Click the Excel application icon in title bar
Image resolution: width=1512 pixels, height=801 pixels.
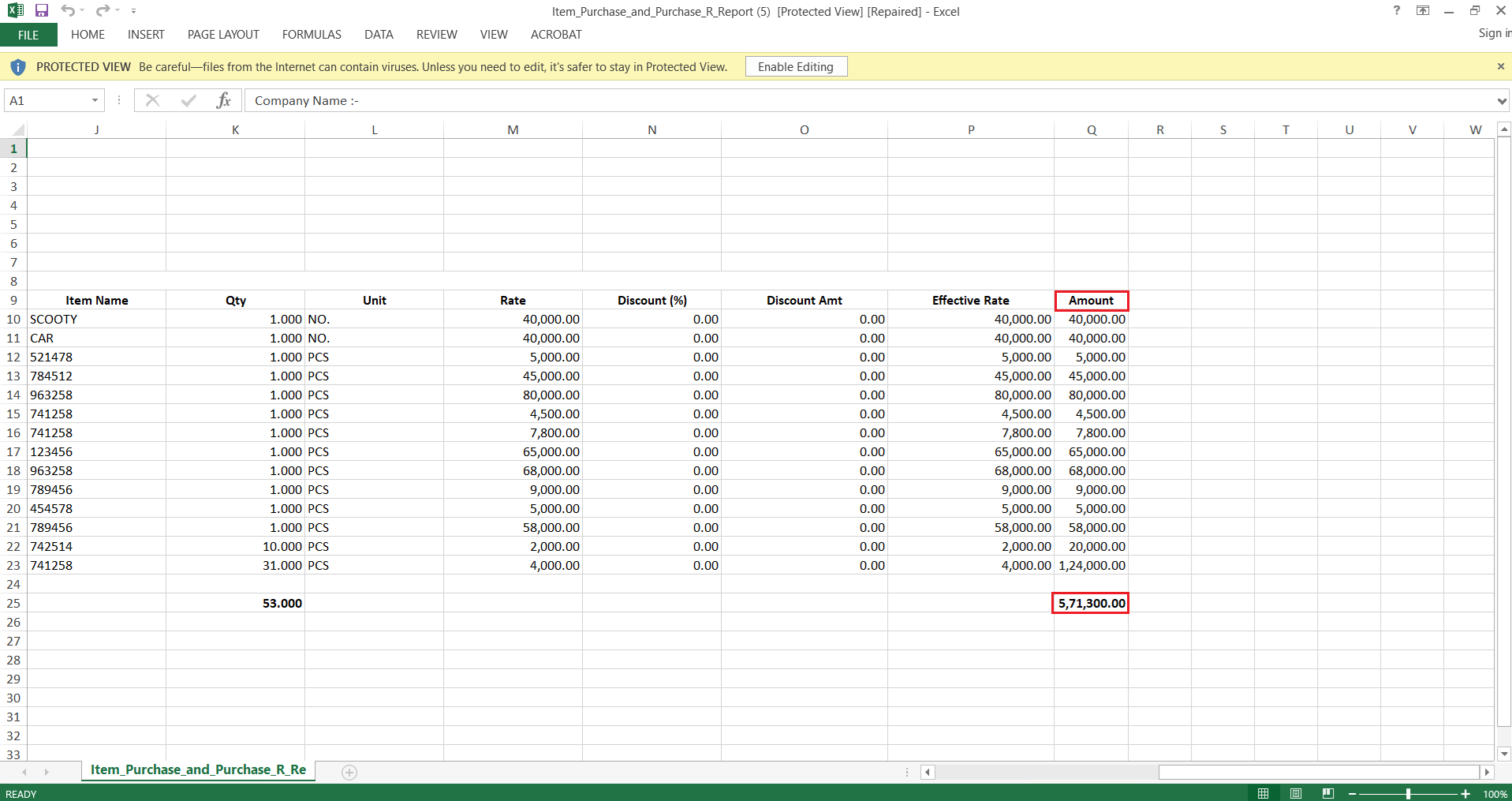point(16,10)
